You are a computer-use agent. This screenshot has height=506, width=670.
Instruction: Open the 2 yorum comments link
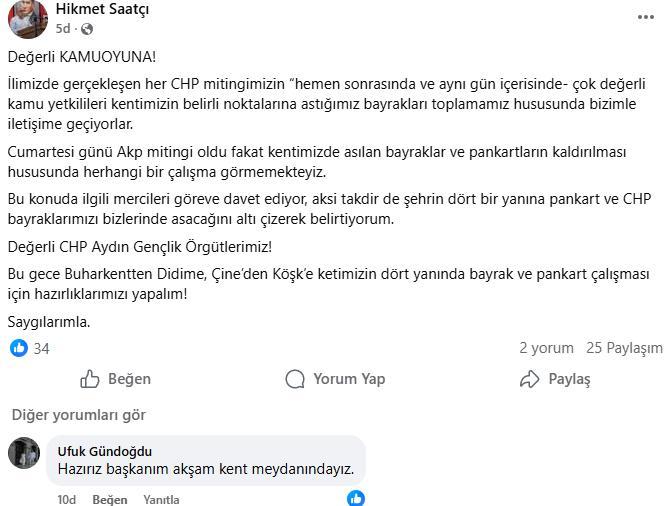(x=546, y=348)
